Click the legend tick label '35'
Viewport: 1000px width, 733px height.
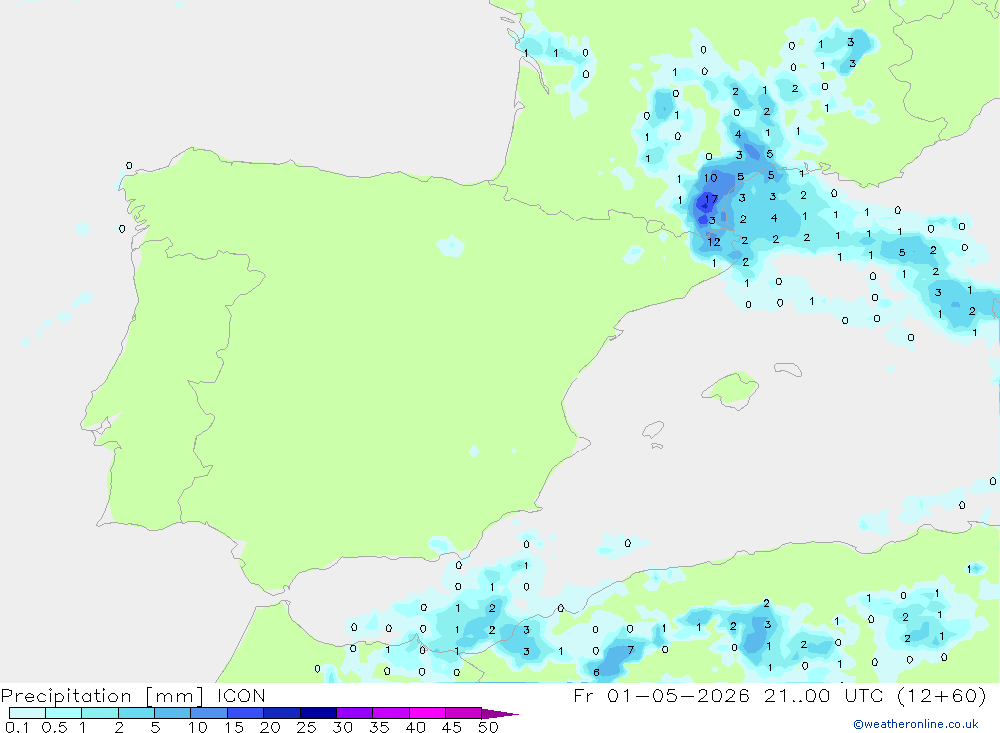(379, 727)
